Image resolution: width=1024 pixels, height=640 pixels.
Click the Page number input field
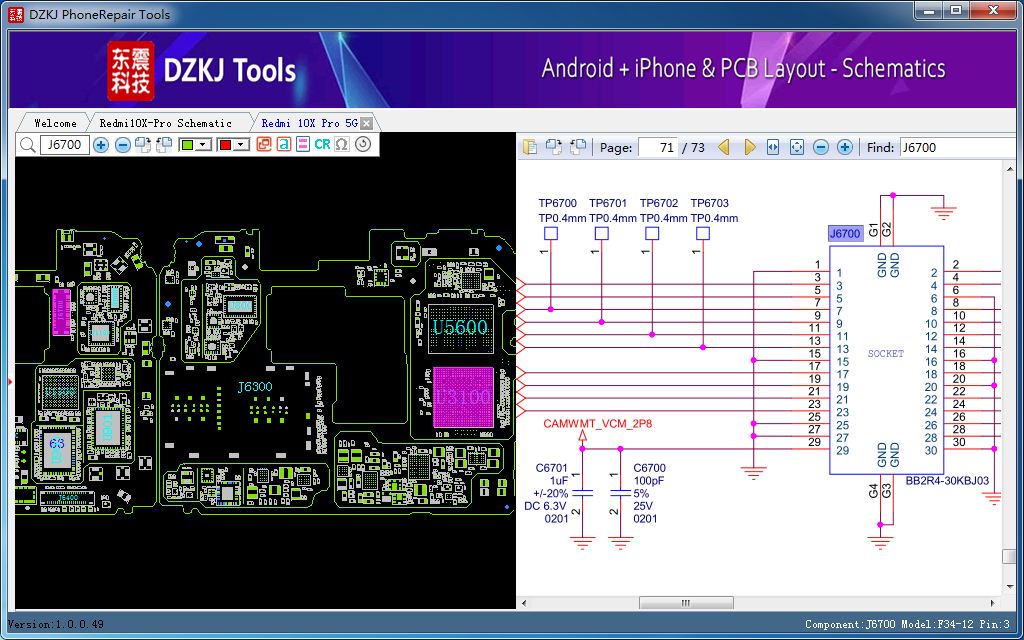pos(657,147)
